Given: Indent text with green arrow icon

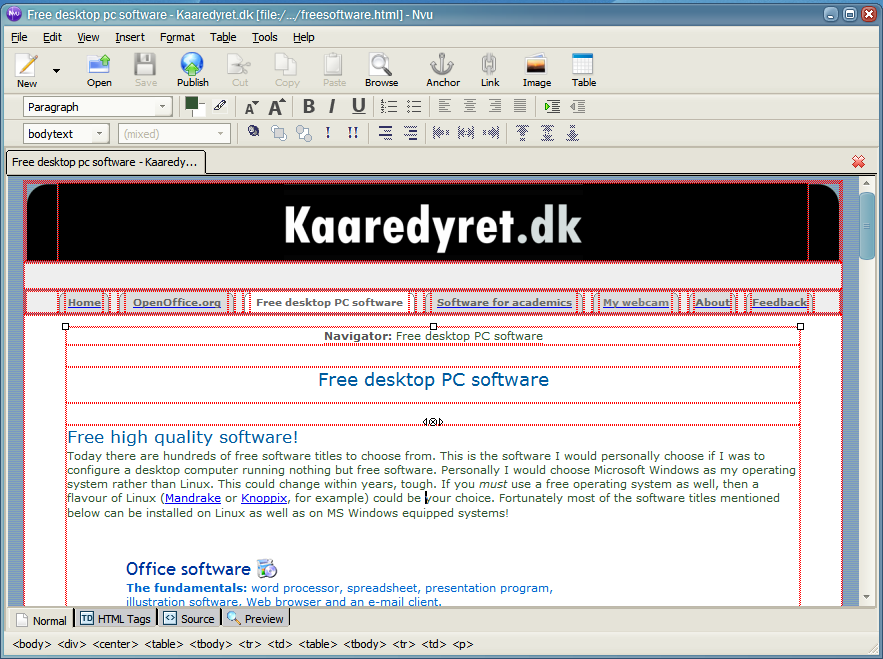Looking at the screenshot, I should [x=552, y=106].
